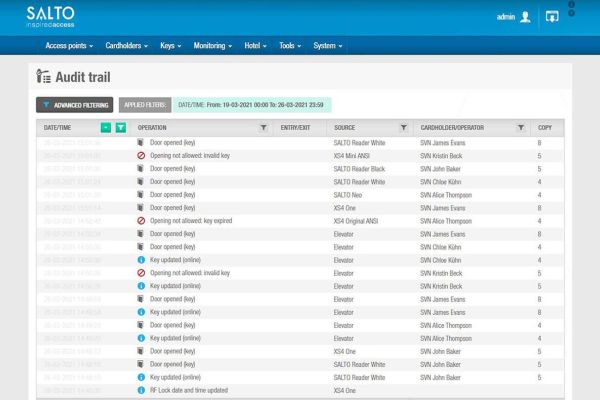Click the invalid key denied icon
The height and width of the screenshot is (400, 600).
141,156
